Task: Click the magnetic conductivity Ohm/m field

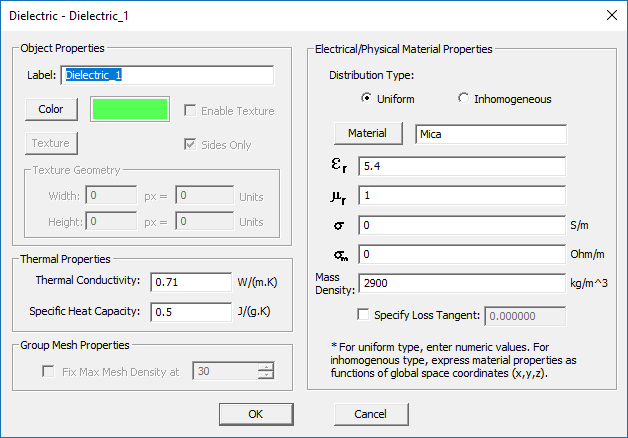Action: 461,254
